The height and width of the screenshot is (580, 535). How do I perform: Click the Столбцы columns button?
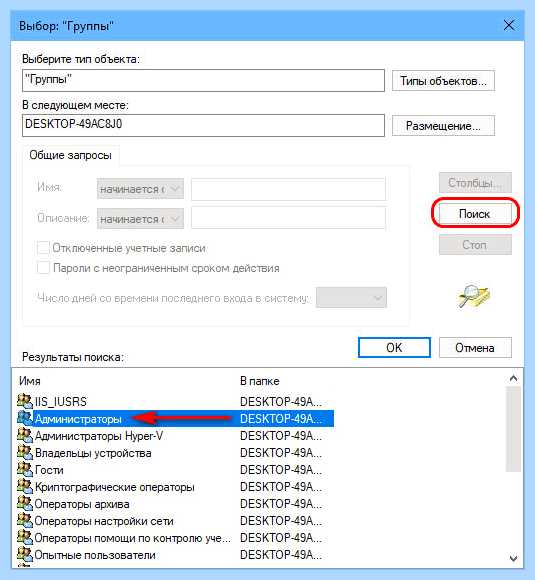(475, 182)
